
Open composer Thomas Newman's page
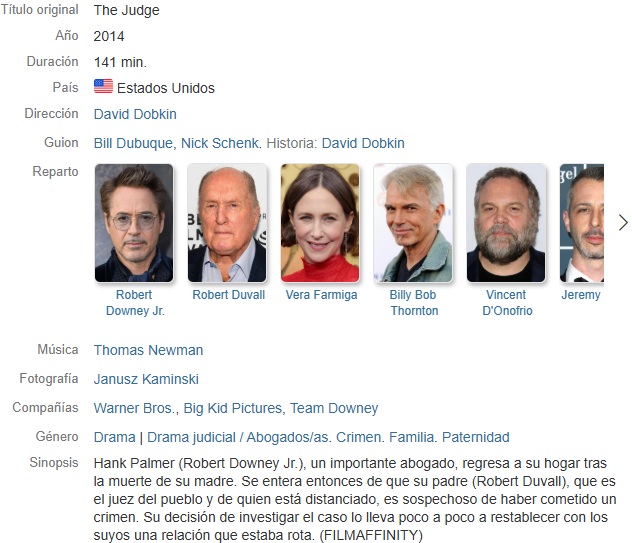click(148, 350)
